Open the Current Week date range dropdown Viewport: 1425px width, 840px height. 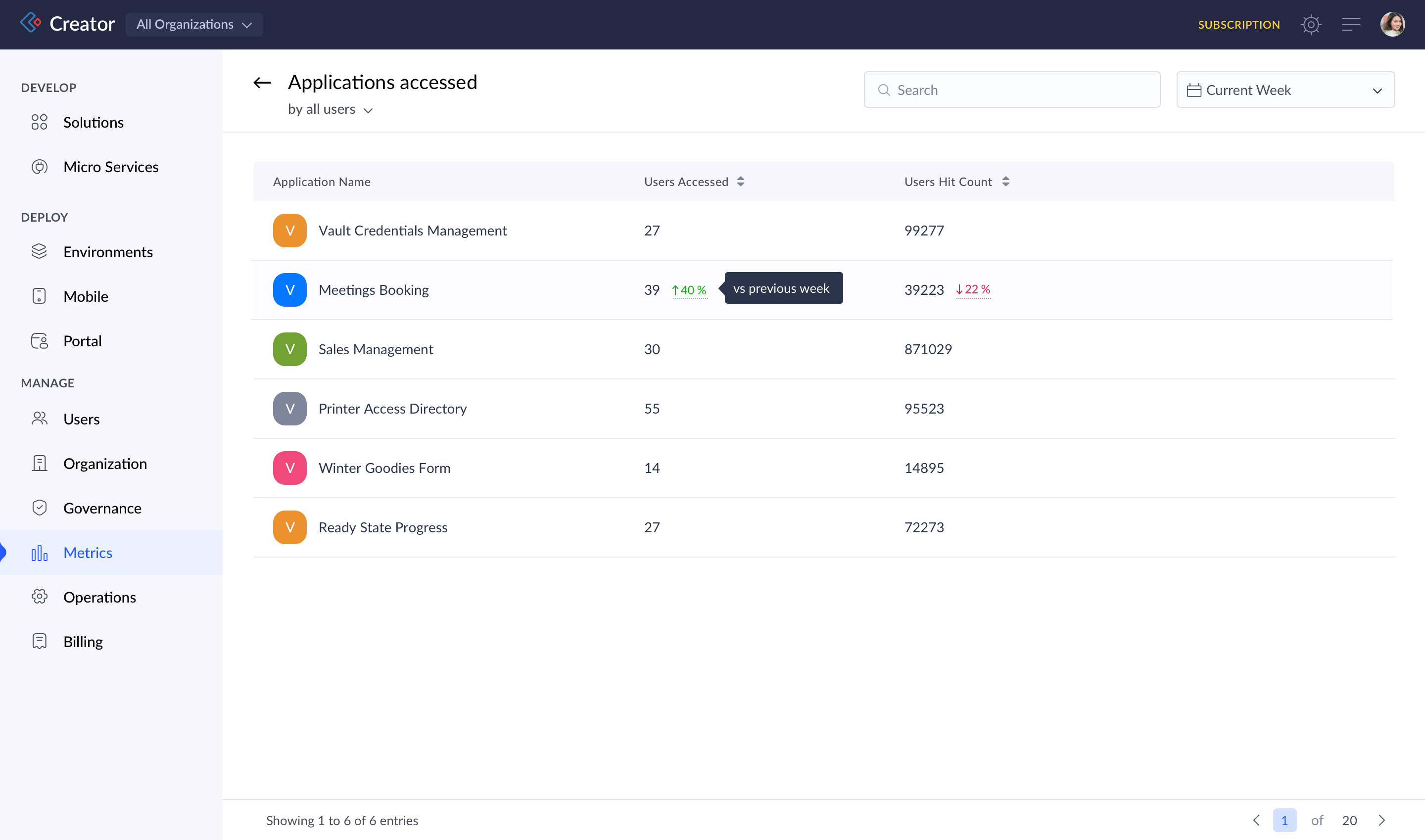point(1285,90)
